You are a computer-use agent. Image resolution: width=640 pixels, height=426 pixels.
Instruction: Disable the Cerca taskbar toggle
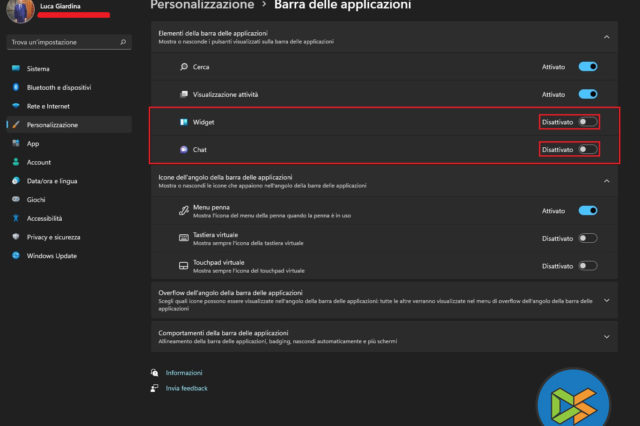(x=588, y=67)
